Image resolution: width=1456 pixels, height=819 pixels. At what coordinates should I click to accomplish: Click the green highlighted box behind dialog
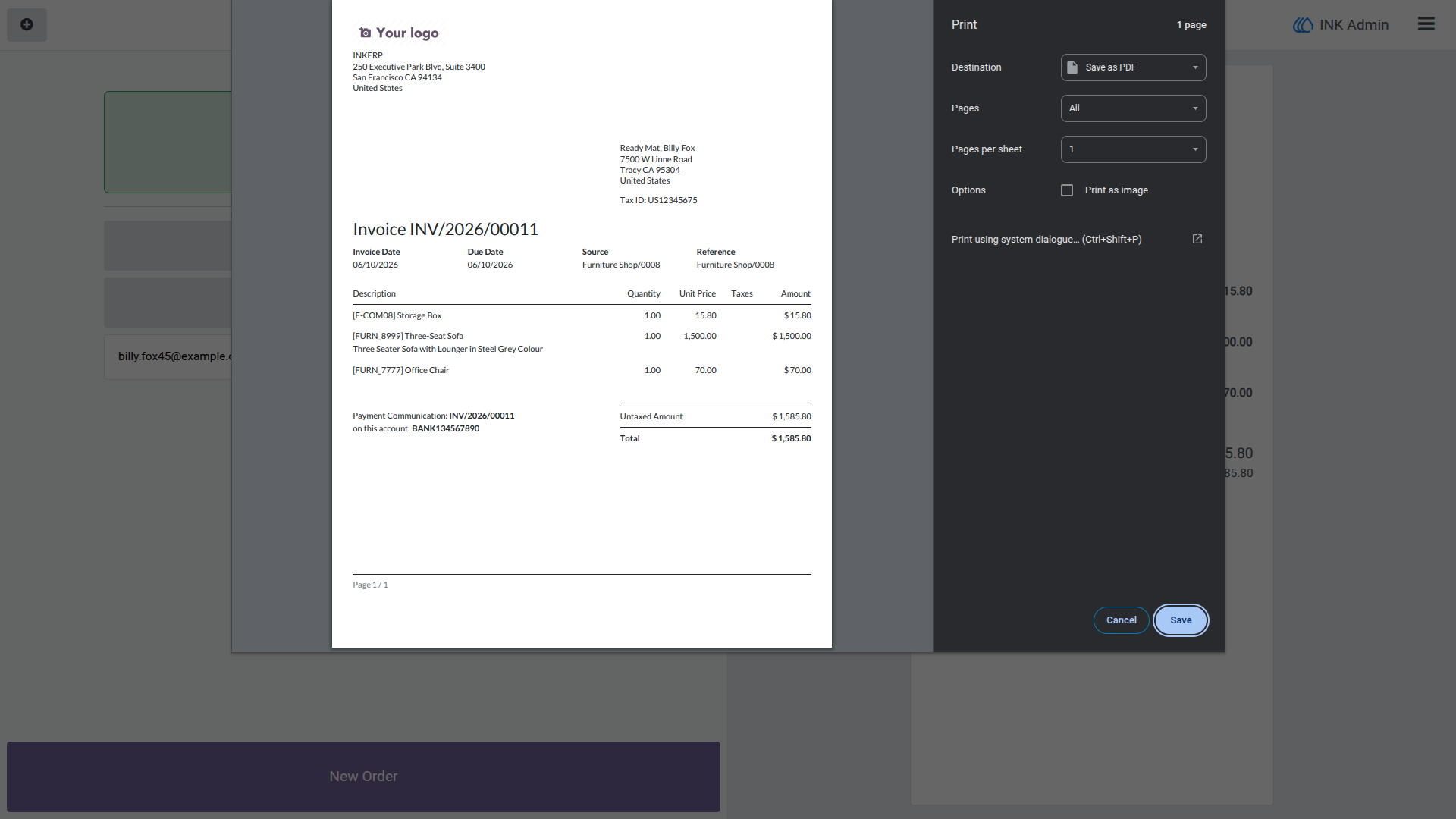pos(168,142)
